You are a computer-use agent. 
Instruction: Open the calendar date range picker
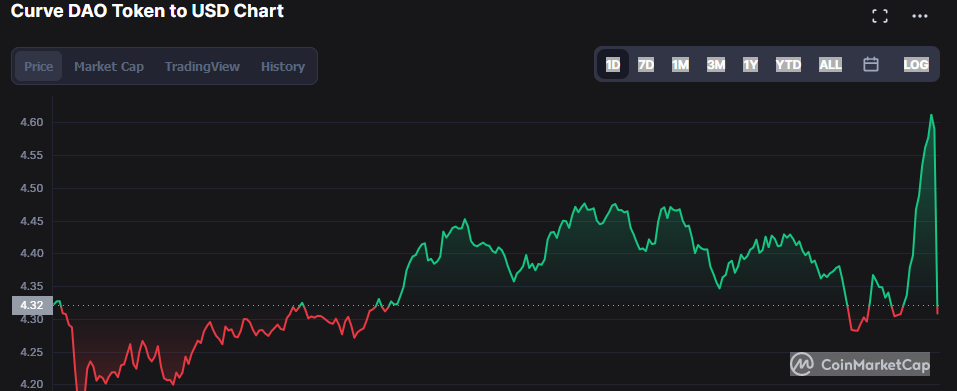[x=870, y=64]
